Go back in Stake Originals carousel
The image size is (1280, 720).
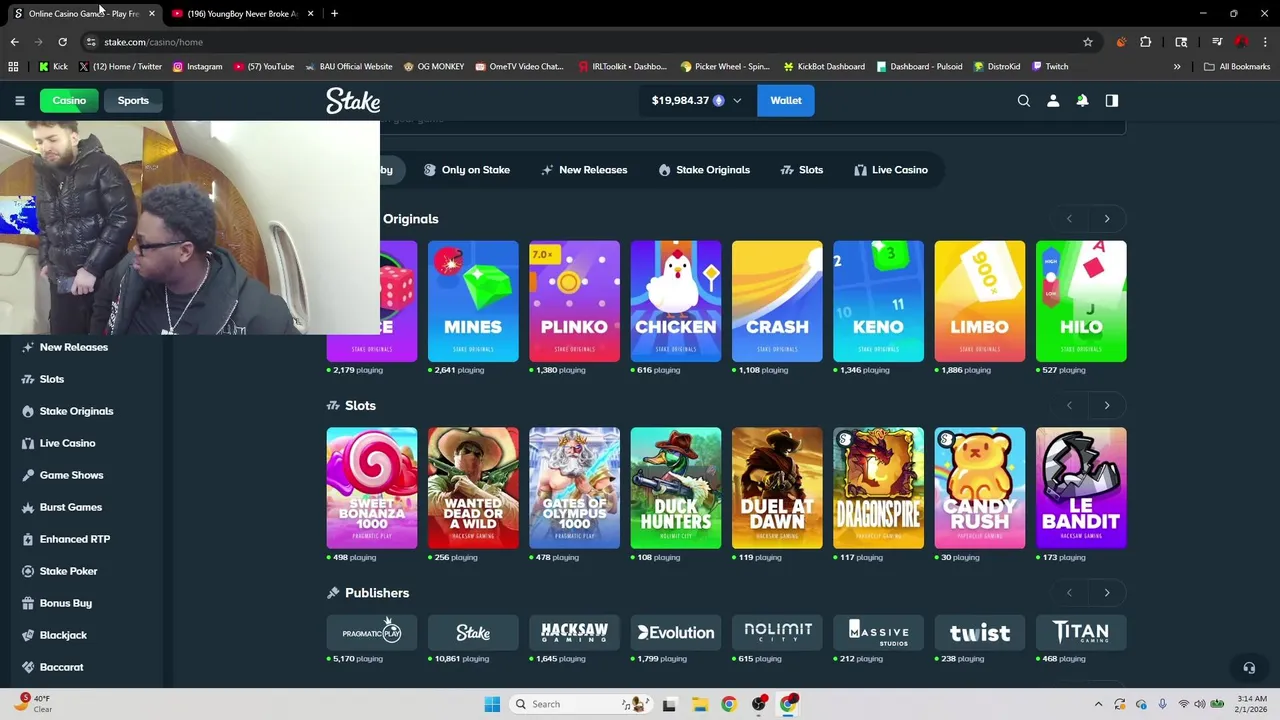1069,219
